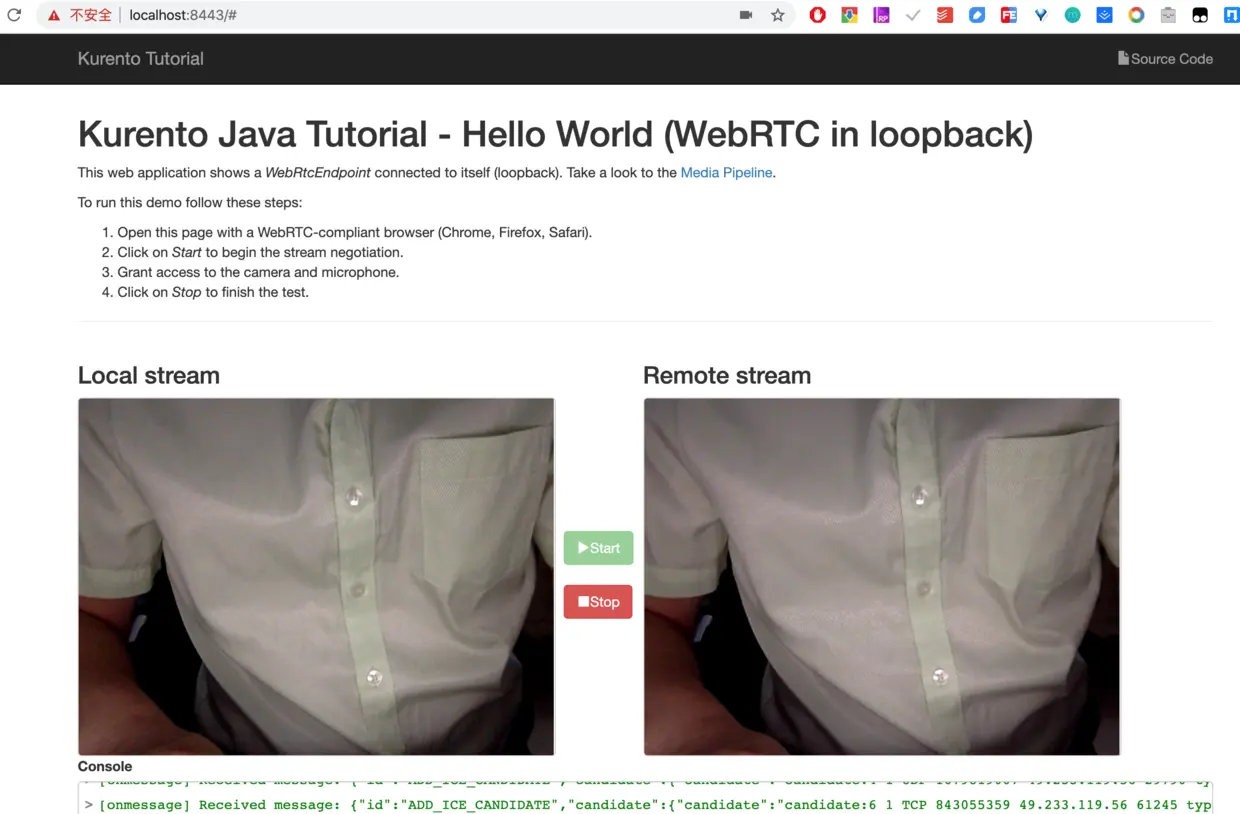This screenshot has height=814, width=1240.
Task: Open the red hand ad blocker extension
Action: pyautogui.click(x=817, y=15)
